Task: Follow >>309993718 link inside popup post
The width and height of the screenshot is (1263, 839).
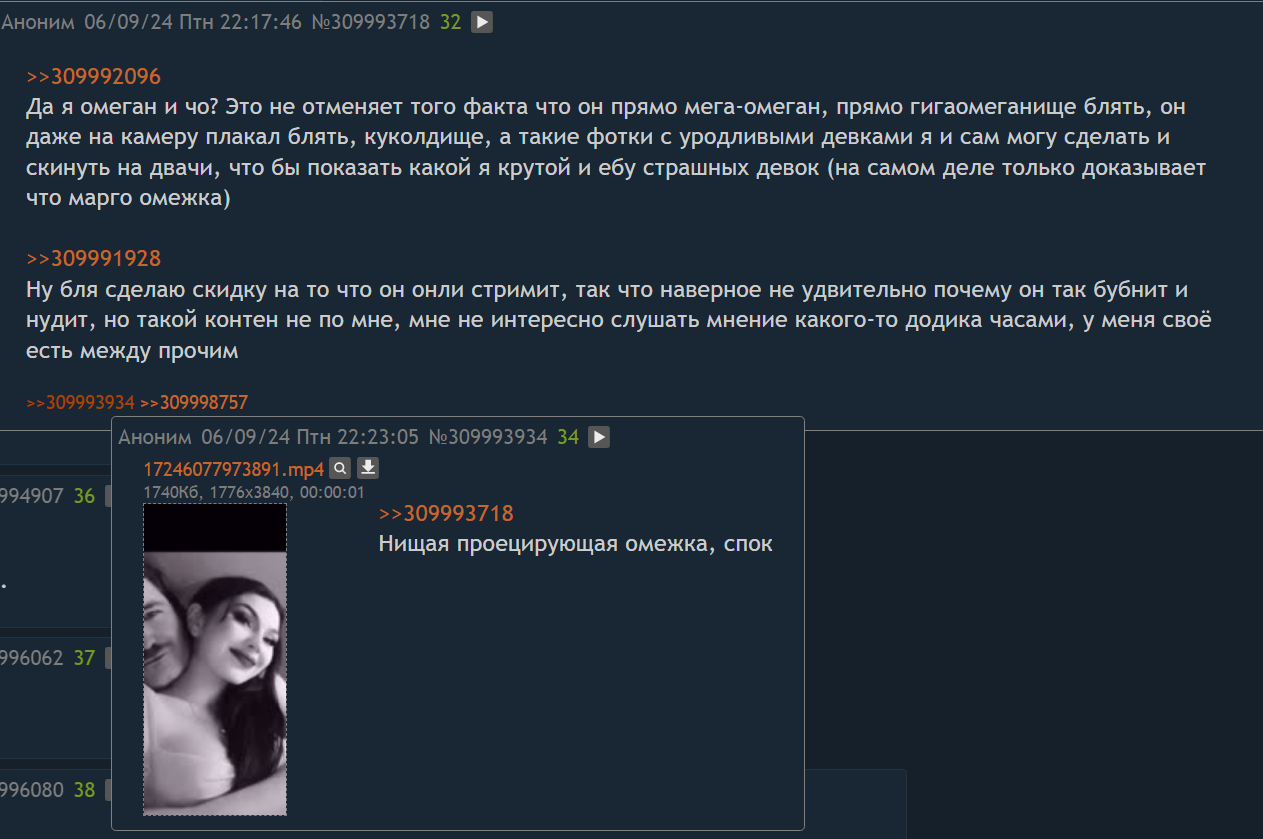Action: [x=446, y=514]
